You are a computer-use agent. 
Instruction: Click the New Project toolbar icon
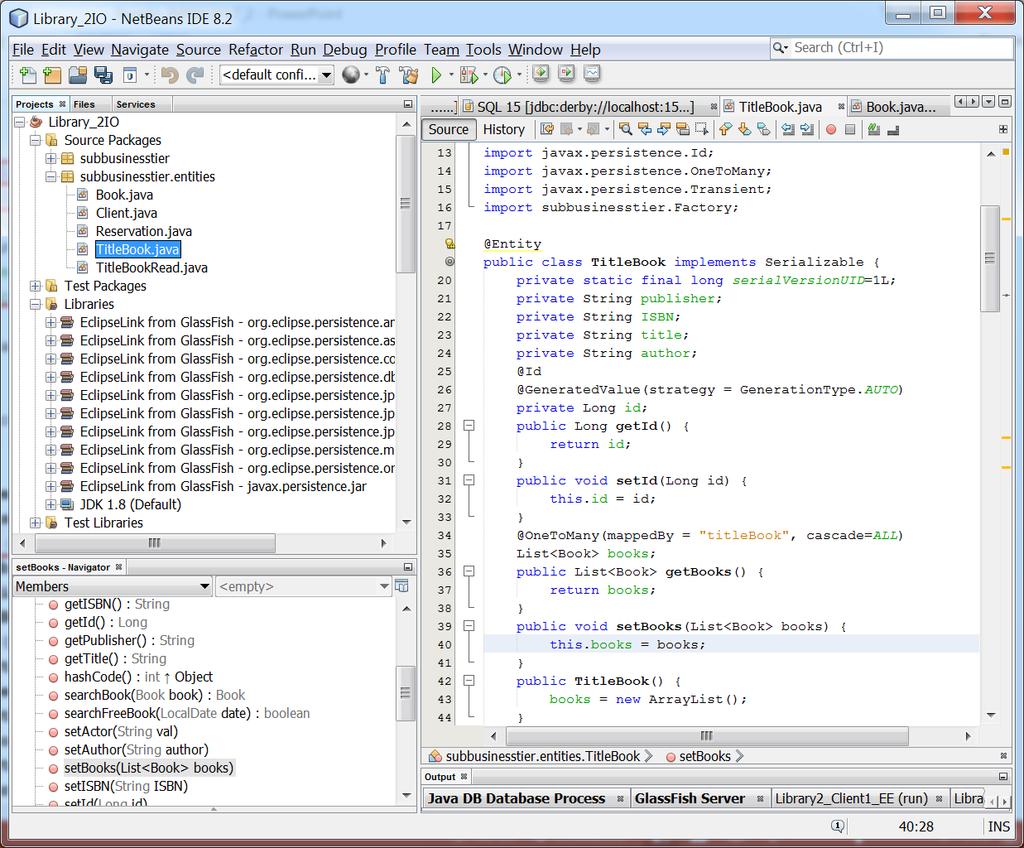coord(52,75)
